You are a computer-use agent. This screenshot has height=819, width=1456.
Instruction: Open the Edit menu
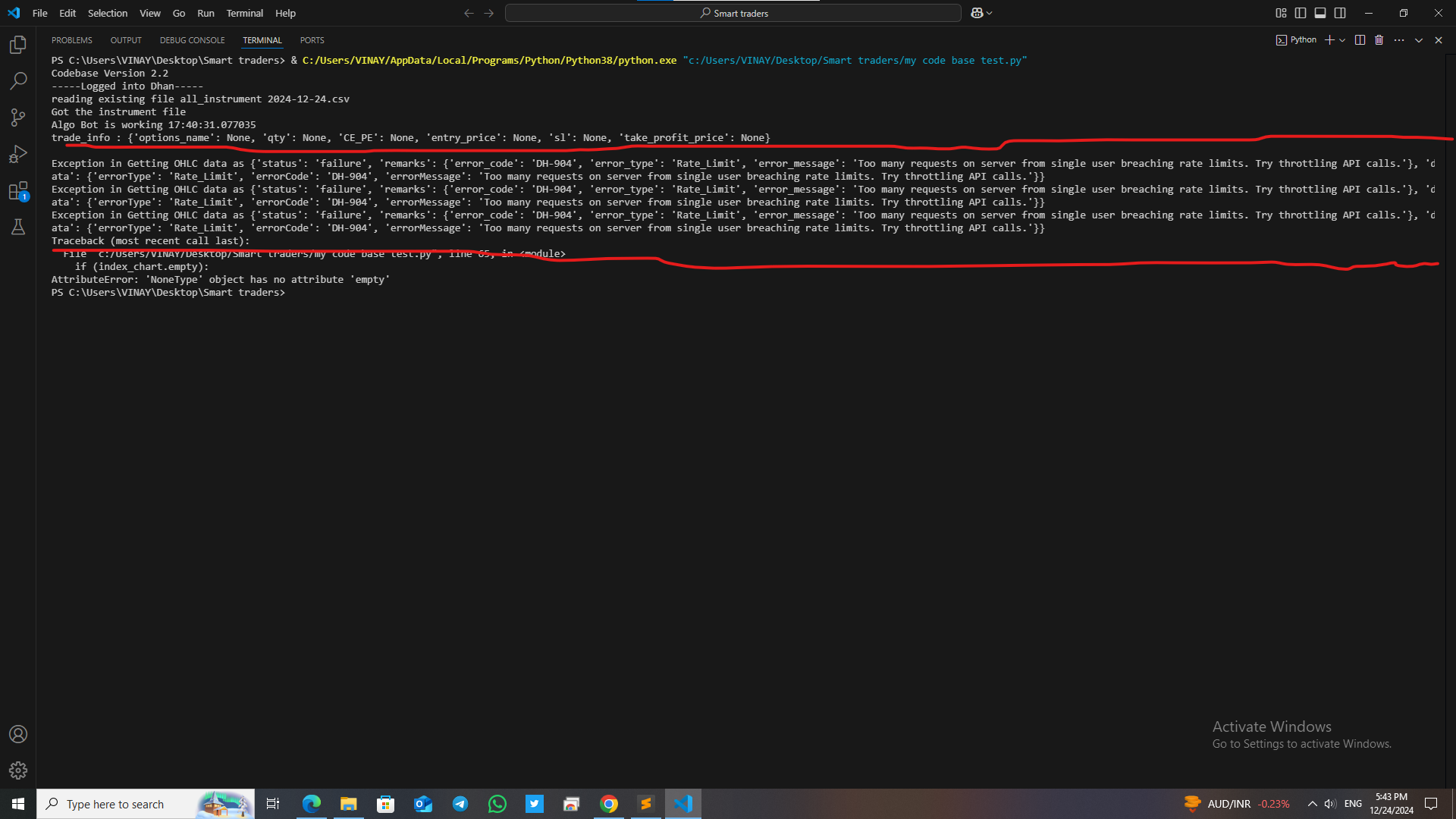tap(67, 13)
